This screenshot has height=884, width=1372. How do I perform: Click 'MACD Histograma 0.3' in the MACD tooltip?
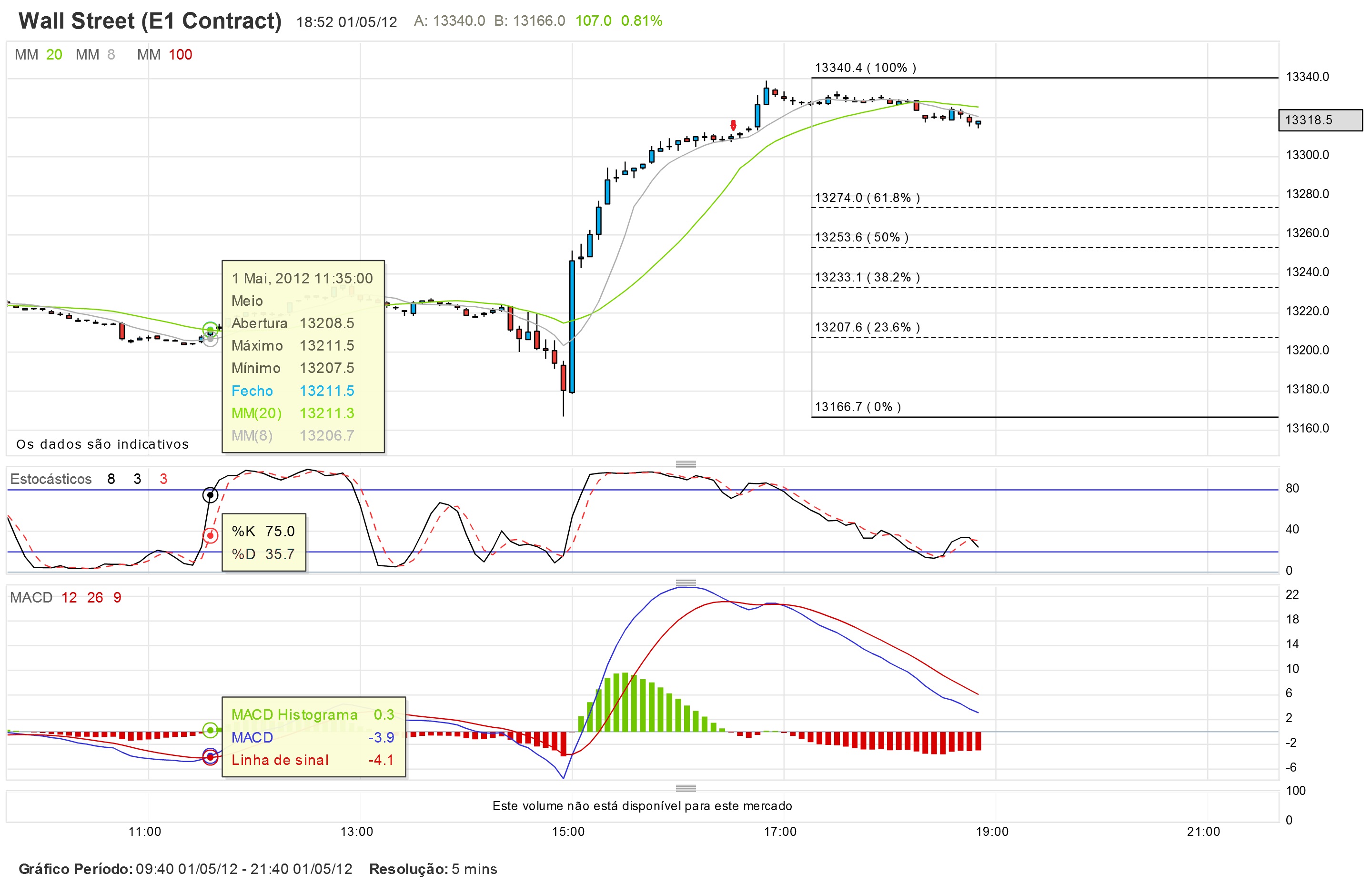pyautogui.click(x=313, y=714)
